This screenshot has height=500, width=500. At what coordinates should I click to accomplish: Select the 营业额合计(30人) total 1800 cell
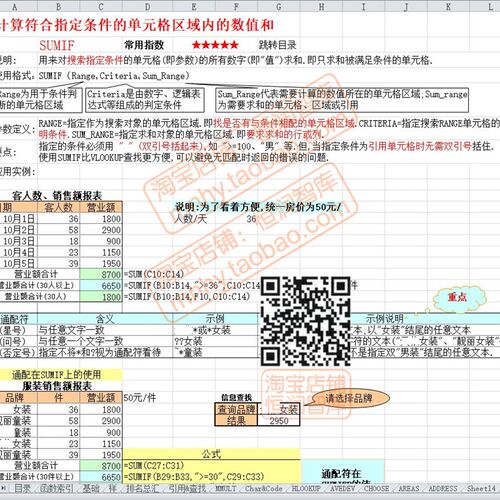pos(101,297)
